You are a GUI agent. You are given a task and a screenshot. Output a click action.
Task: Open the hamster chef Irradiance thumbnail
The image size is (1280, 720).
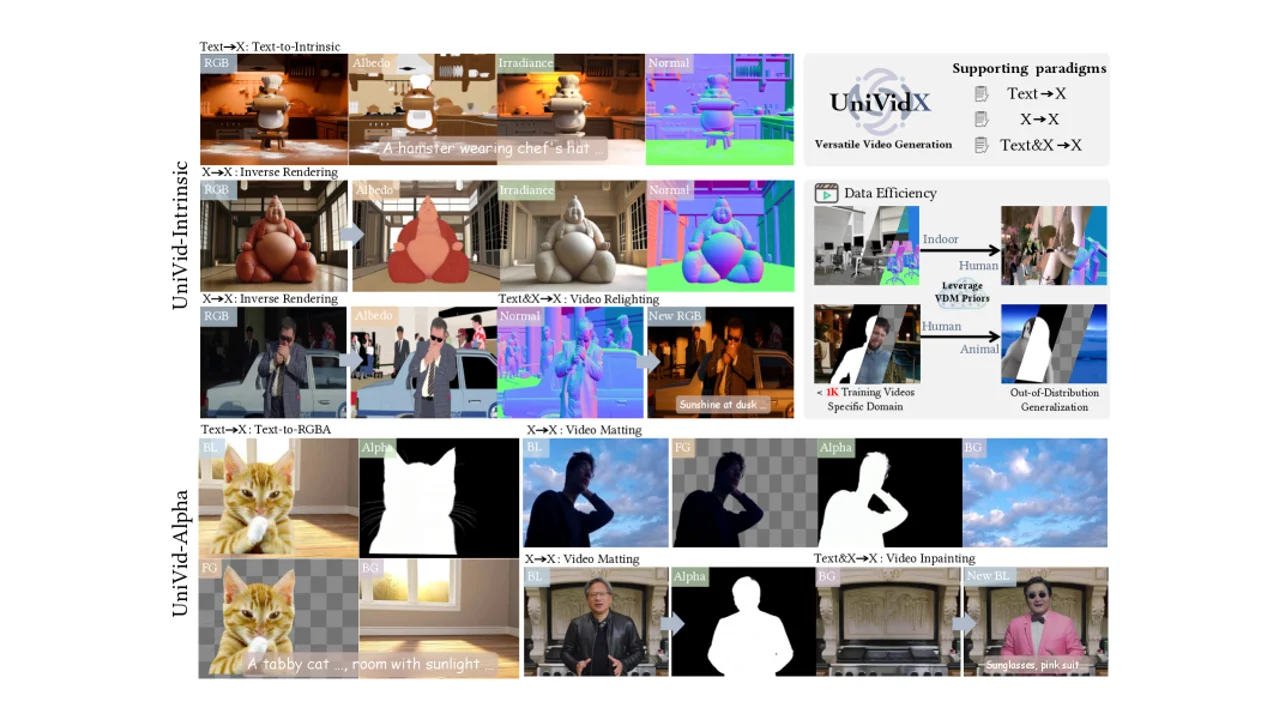[x=571, y=109]
